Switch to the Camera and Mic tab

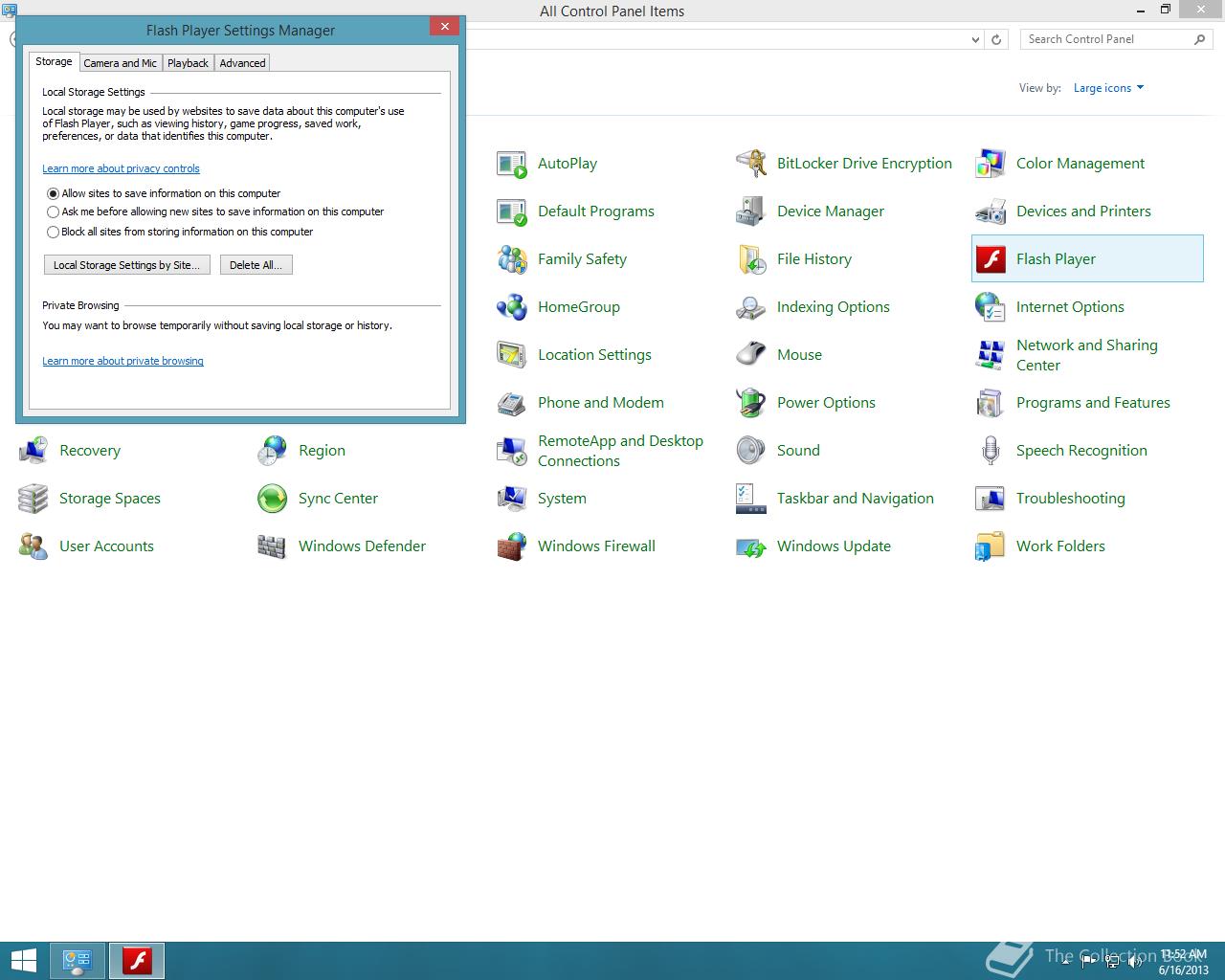pos(120,63)
